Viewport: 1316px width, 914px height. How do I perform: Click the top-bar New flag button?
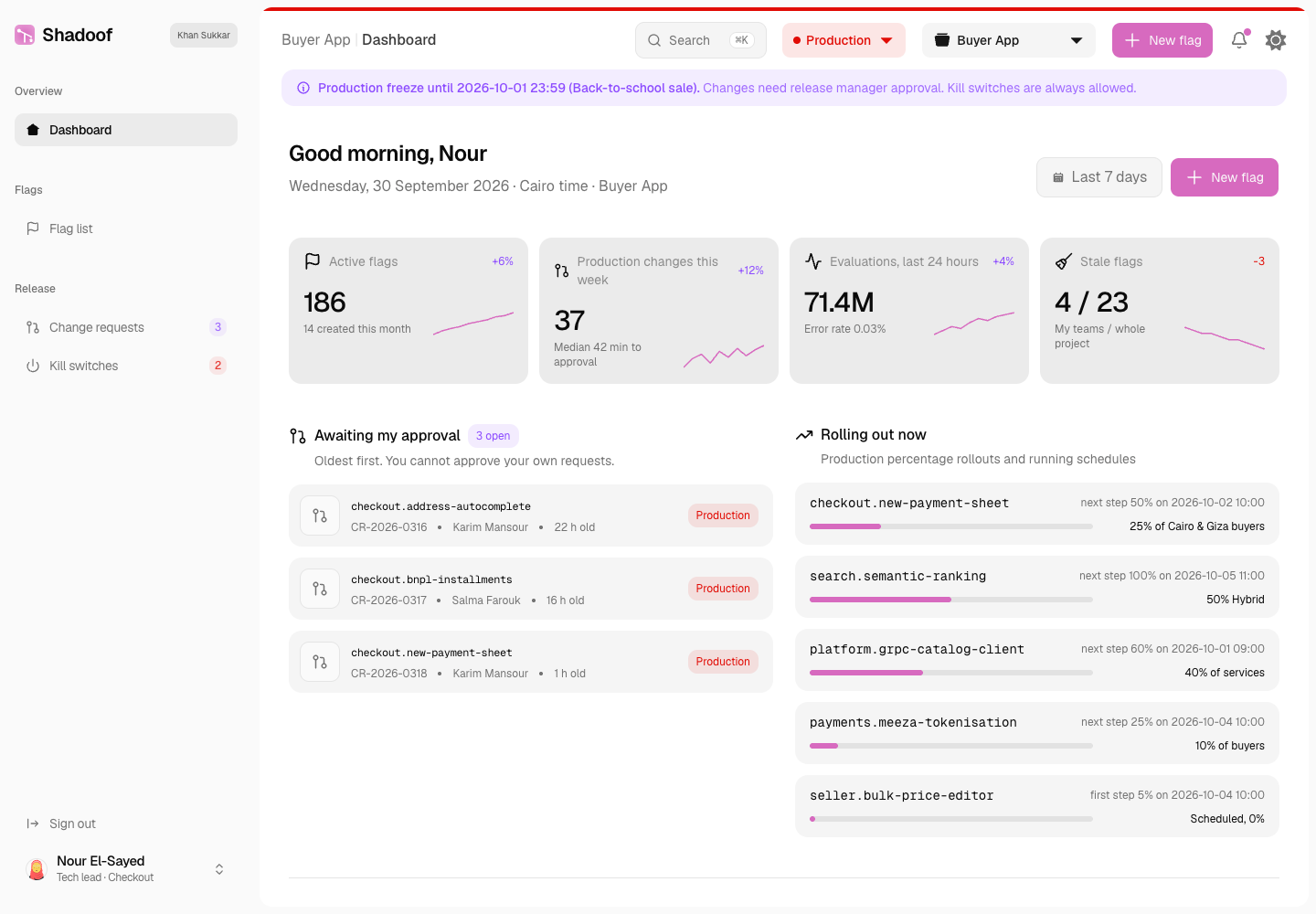pyautogui.click(x=1162, y=40)
